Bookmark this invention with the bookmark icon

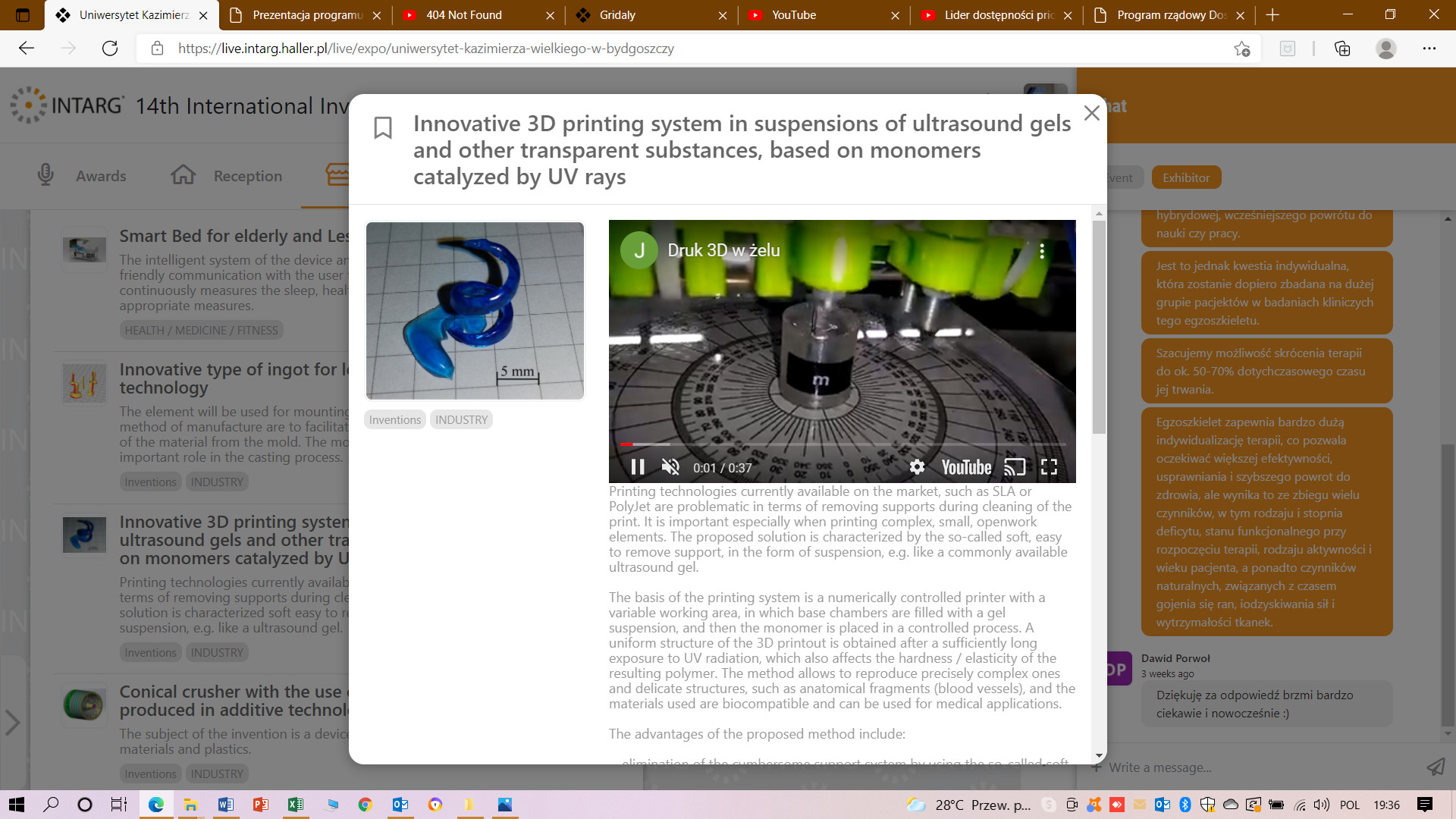(x=383, y=127)
